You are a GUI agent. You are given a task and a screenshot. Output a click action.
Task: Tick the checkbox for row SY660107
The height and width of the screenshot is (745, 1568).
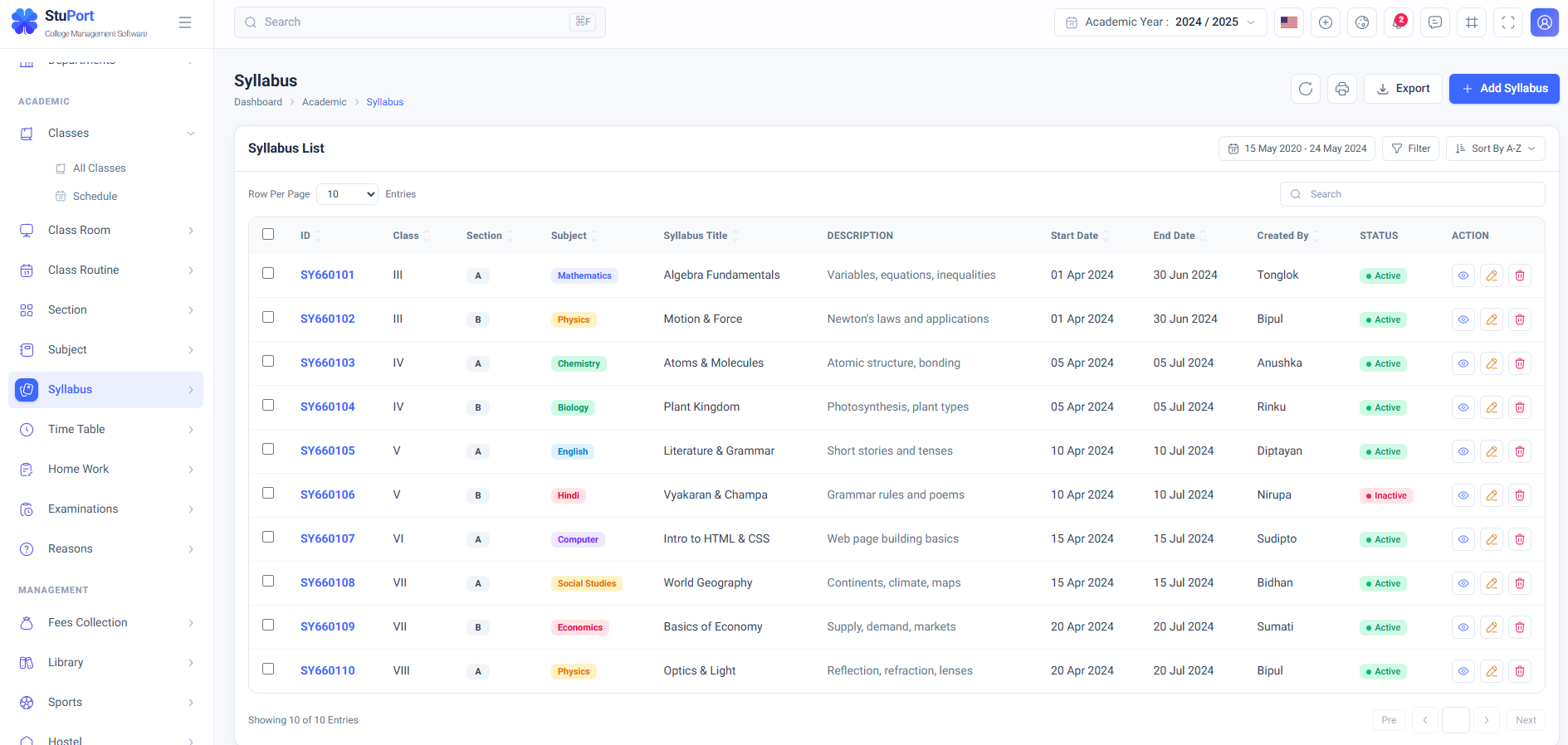coord(268,537)
